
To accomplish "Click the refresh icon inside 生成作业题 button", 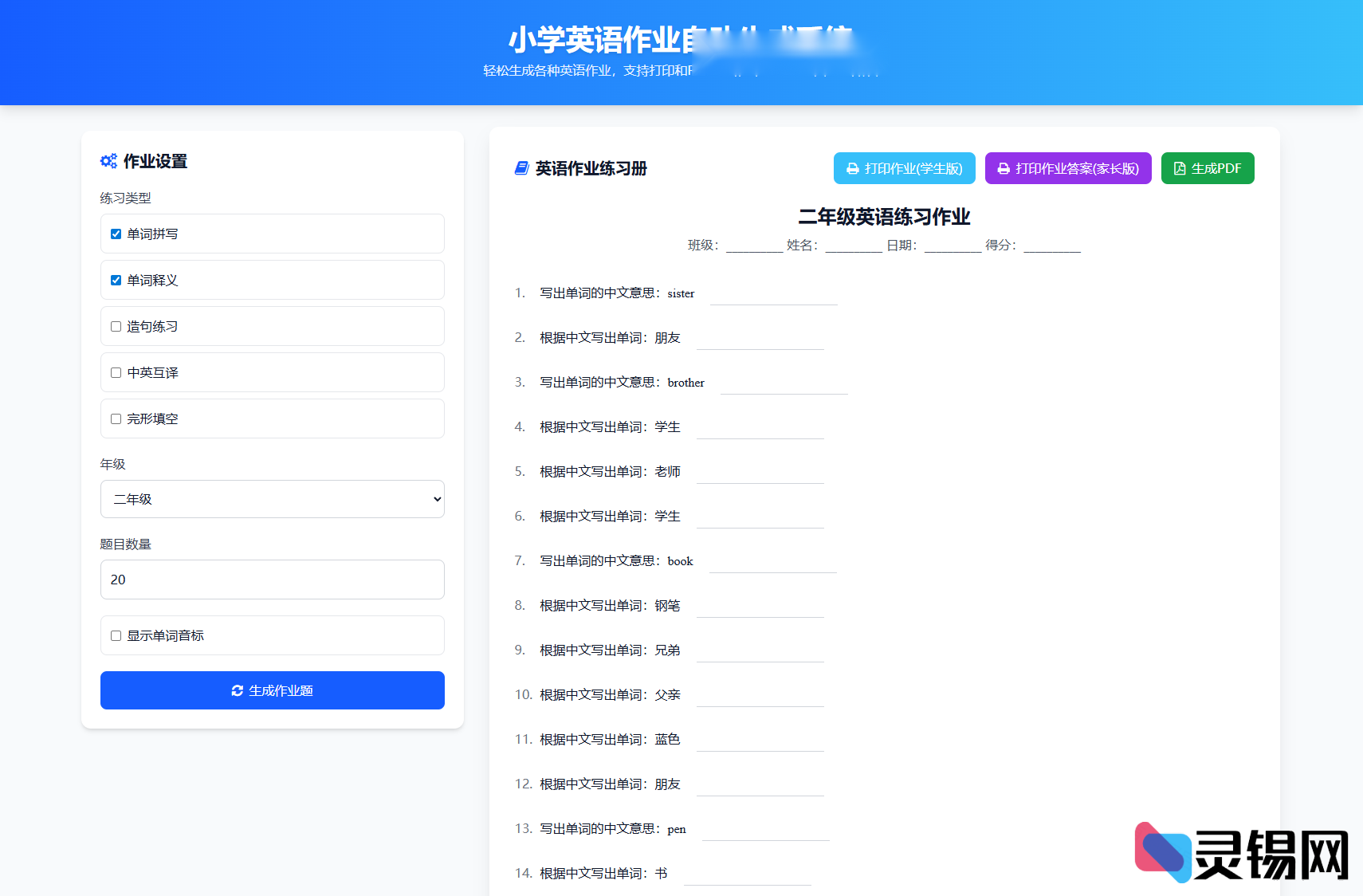I will tap(237, 690).
